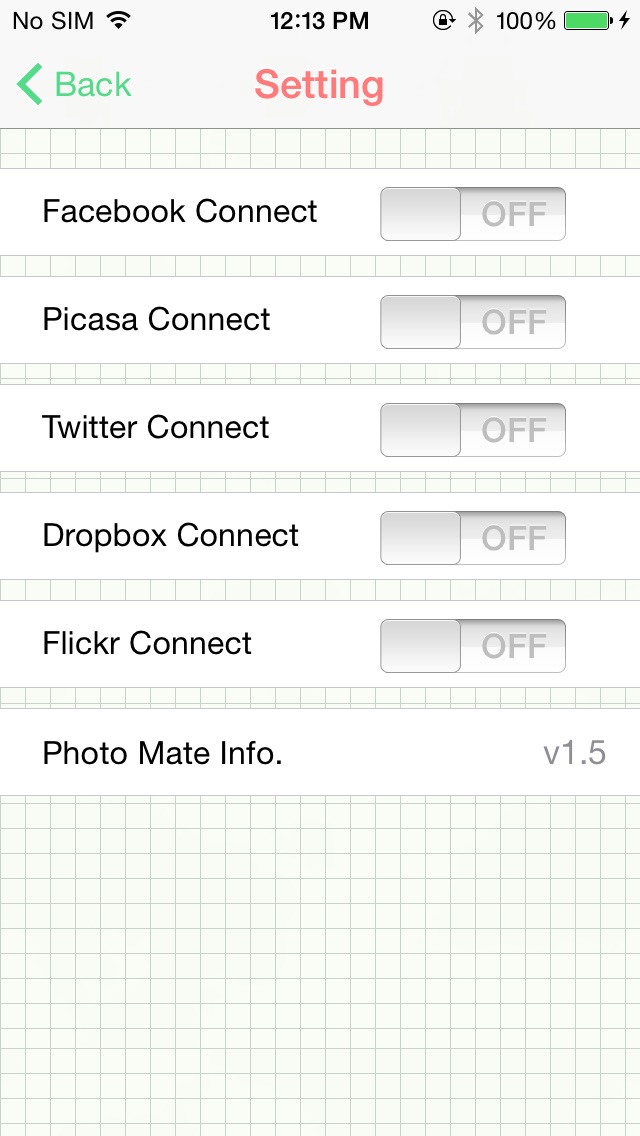
Task: Switch on Dropbox Connect
Action: click(x=473, y=538)
